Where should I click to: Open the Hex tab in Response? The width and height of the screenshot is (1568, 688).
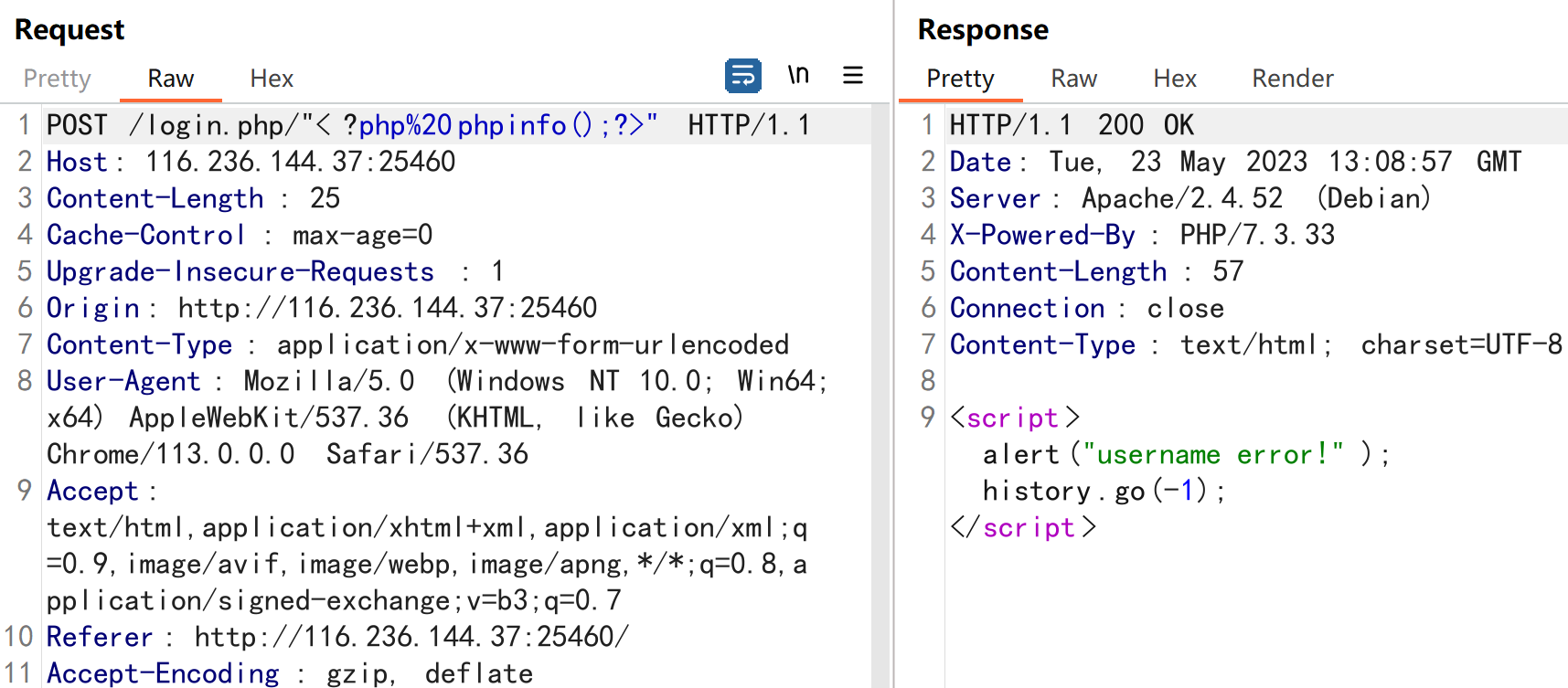coord(1175,79)
